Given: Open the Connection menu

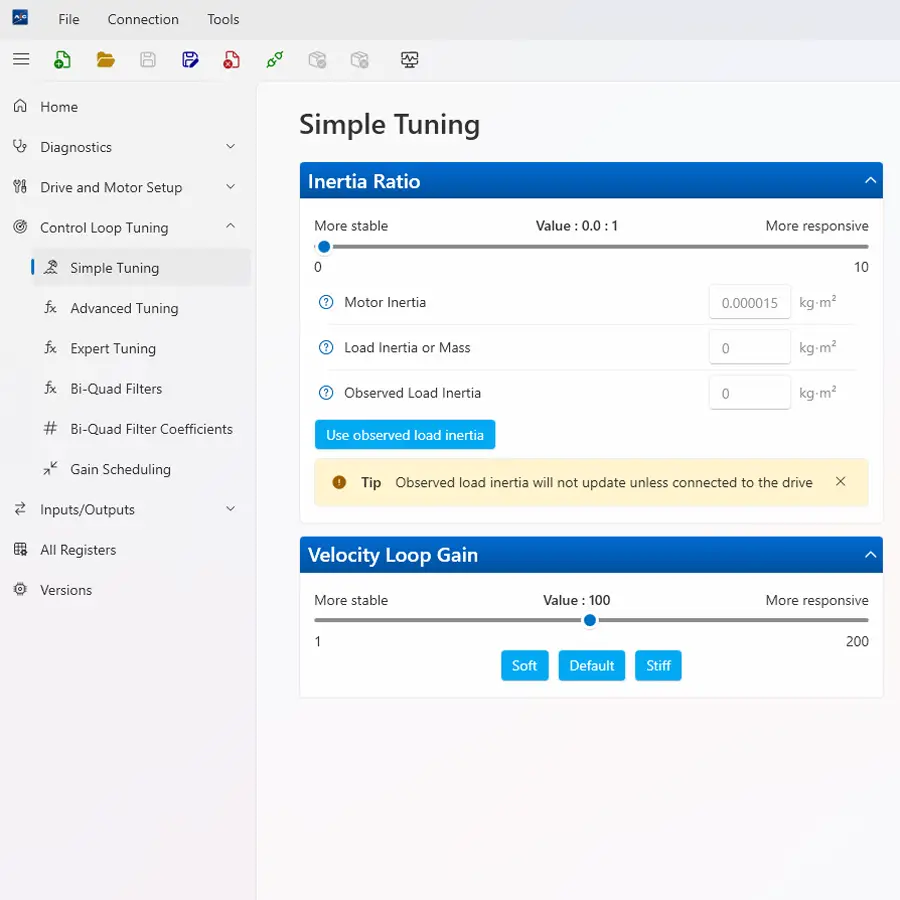Looking at the screenshot, I should coord(143,19).
